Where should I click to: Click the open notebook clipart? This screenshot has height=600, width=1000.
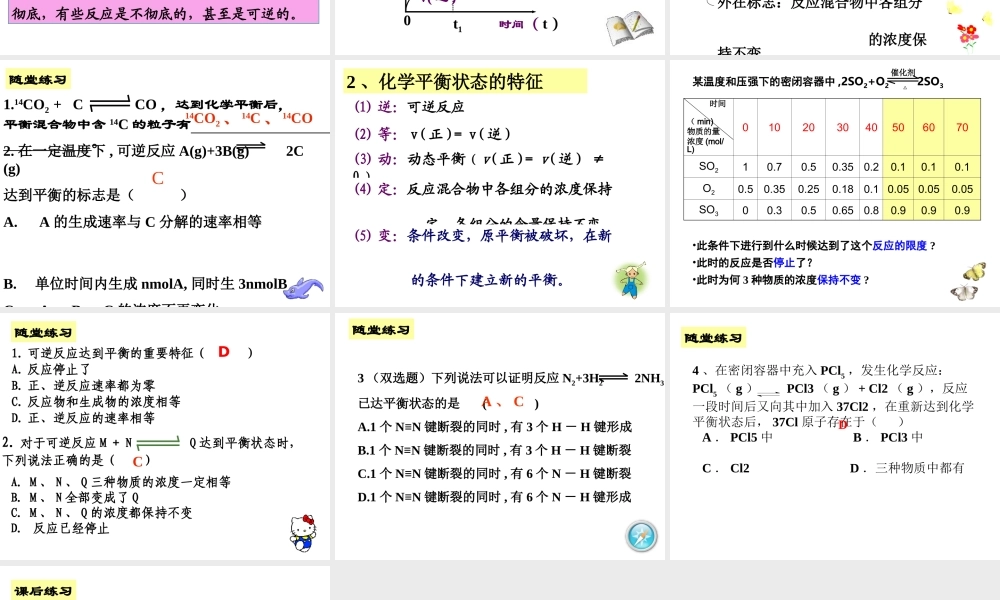pos(629,28)
